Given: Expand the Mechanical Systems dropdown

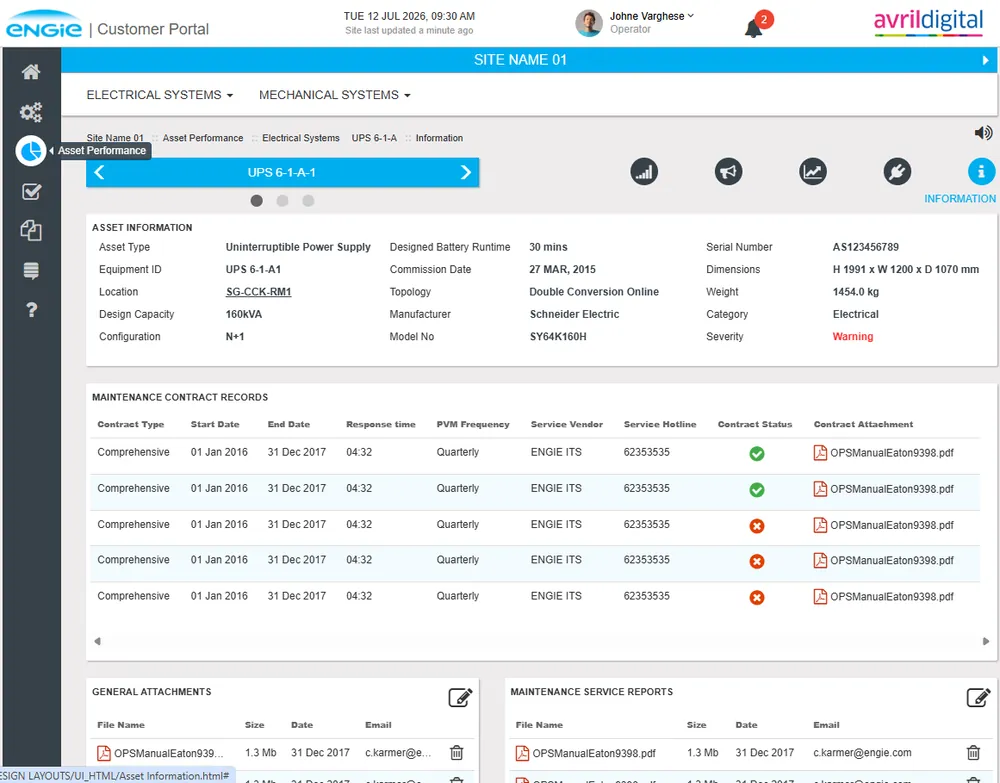Looking at the screenshot, I should tap(334, 95).
